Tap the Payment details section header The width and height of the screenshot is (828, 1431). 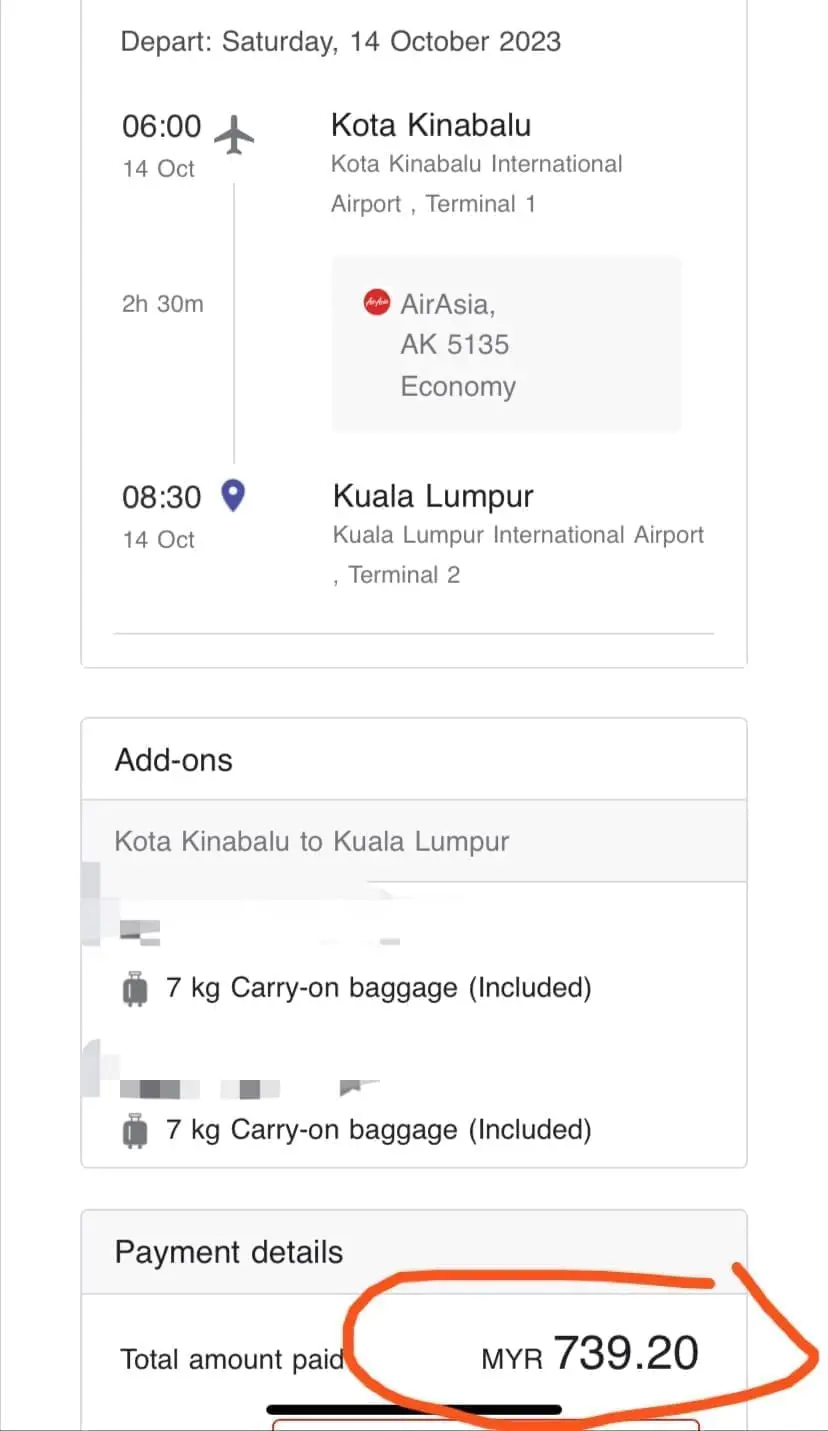(229, 1252)
